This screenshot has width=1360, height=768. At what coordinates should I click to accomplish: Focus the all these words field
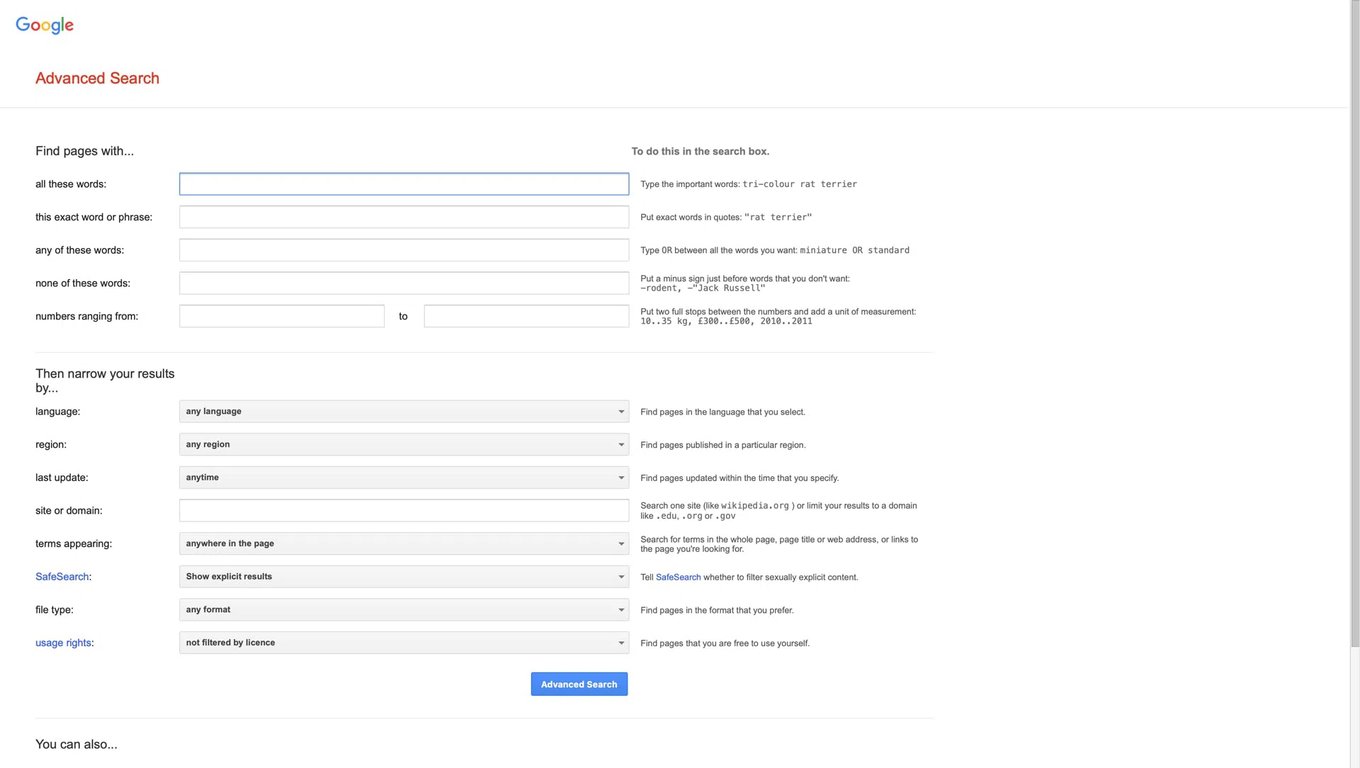(x=404, y=184)
